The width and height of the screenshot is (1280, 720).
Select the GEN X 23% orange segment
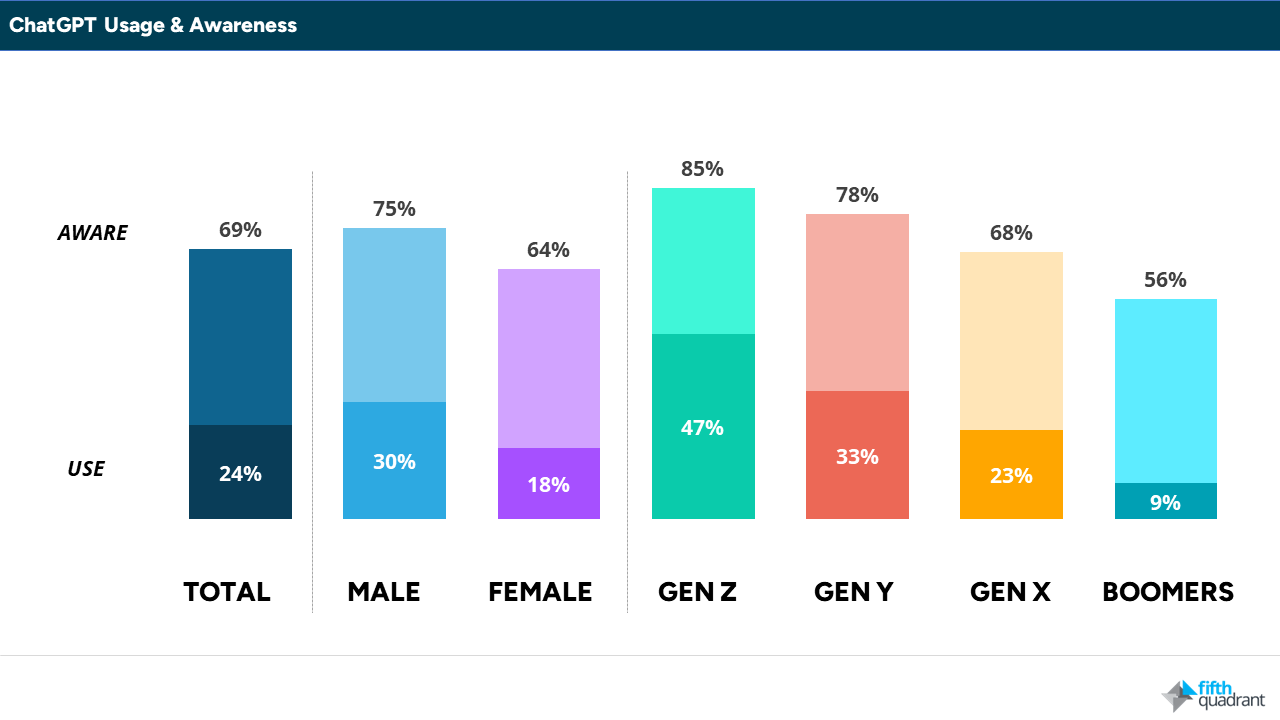(x=1011, y=475)
